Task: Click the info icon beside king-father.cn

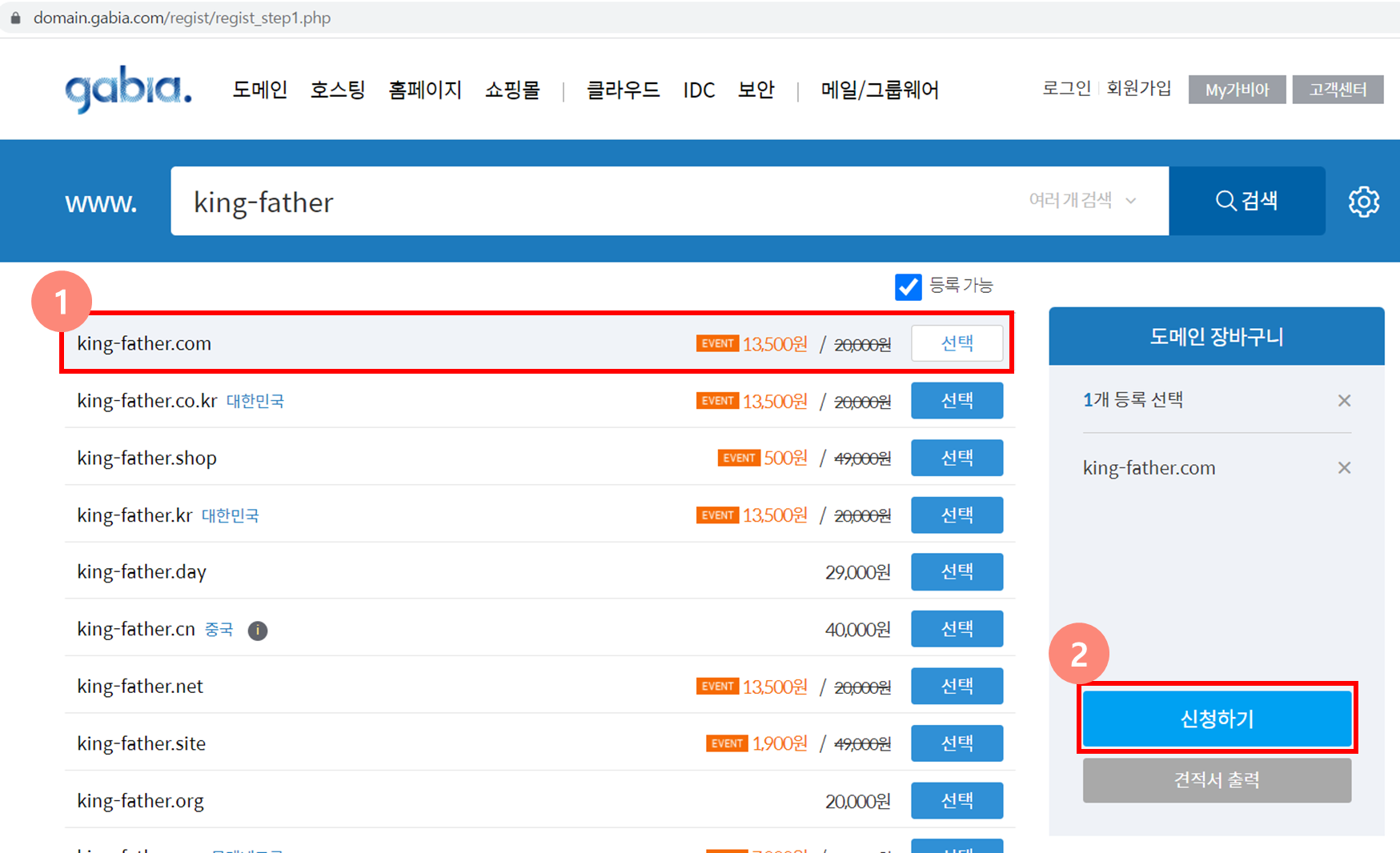Action: pyautogui.click(x=257, y=631)
